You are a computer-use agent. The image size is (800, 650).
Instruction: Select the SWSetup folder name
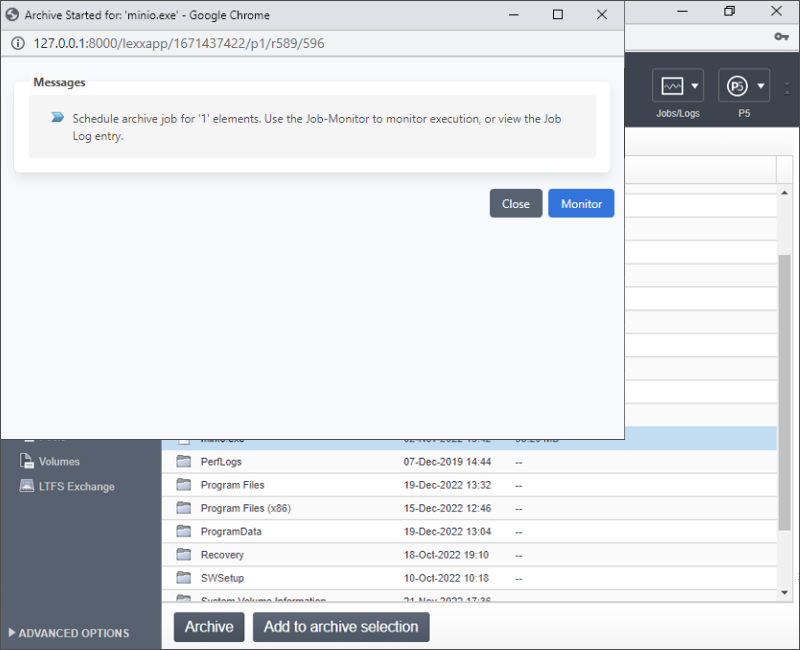pyautogui.click(x=222, y=578)
